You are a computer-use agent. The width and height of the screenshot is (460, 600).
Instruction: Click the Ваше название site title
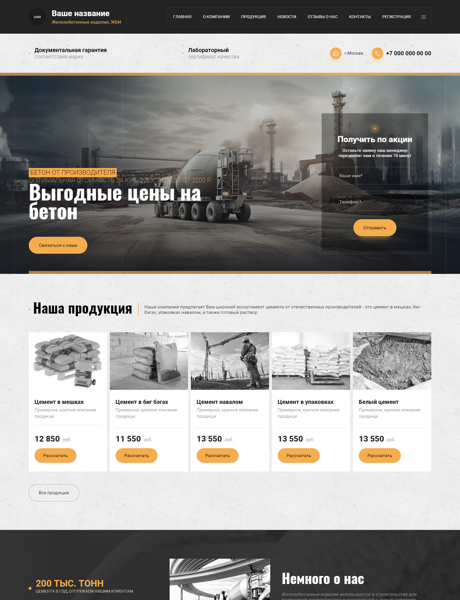click(x=80, y=13)
